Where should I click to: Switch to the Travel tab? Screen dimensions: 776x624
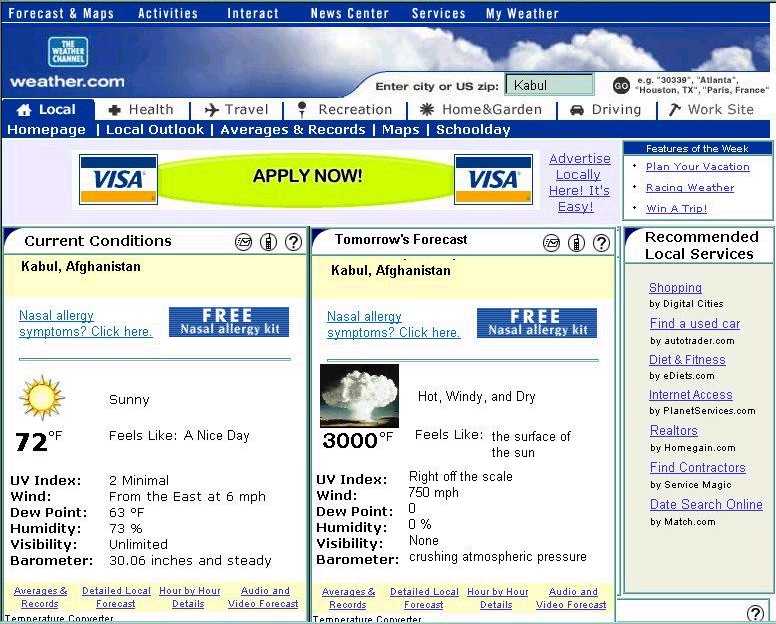pos(236,110)
